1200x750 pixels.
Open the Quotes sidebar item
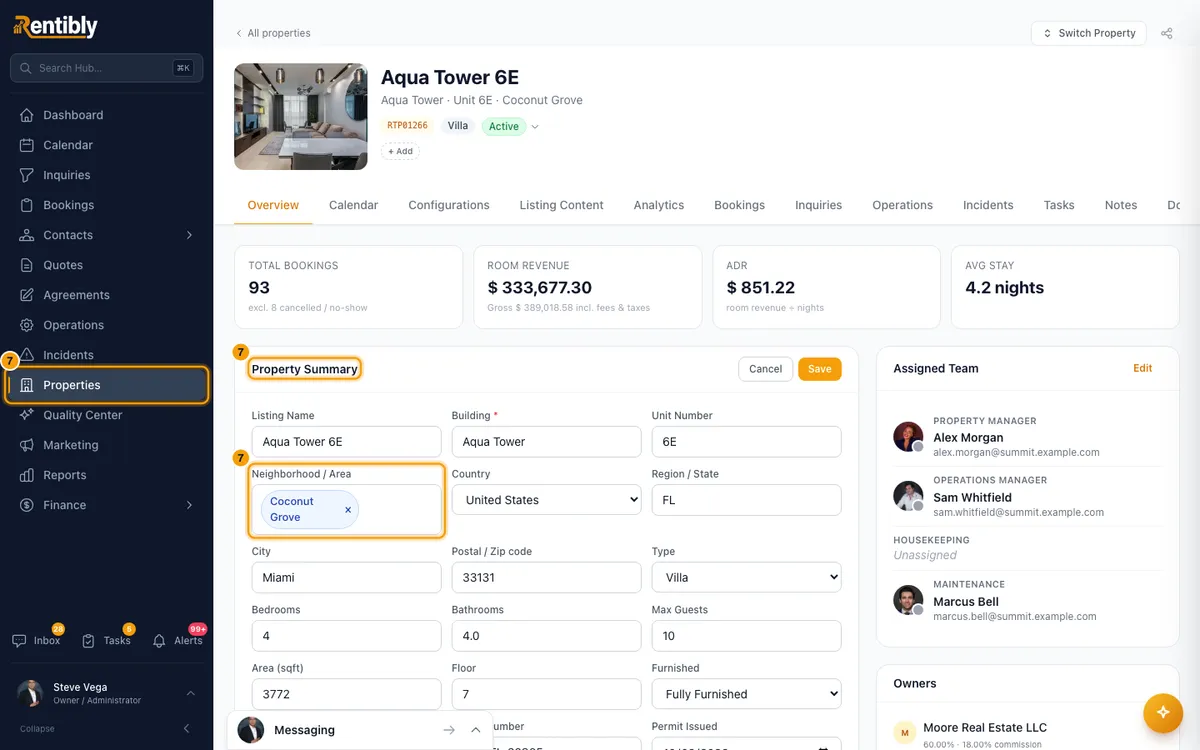107,265
